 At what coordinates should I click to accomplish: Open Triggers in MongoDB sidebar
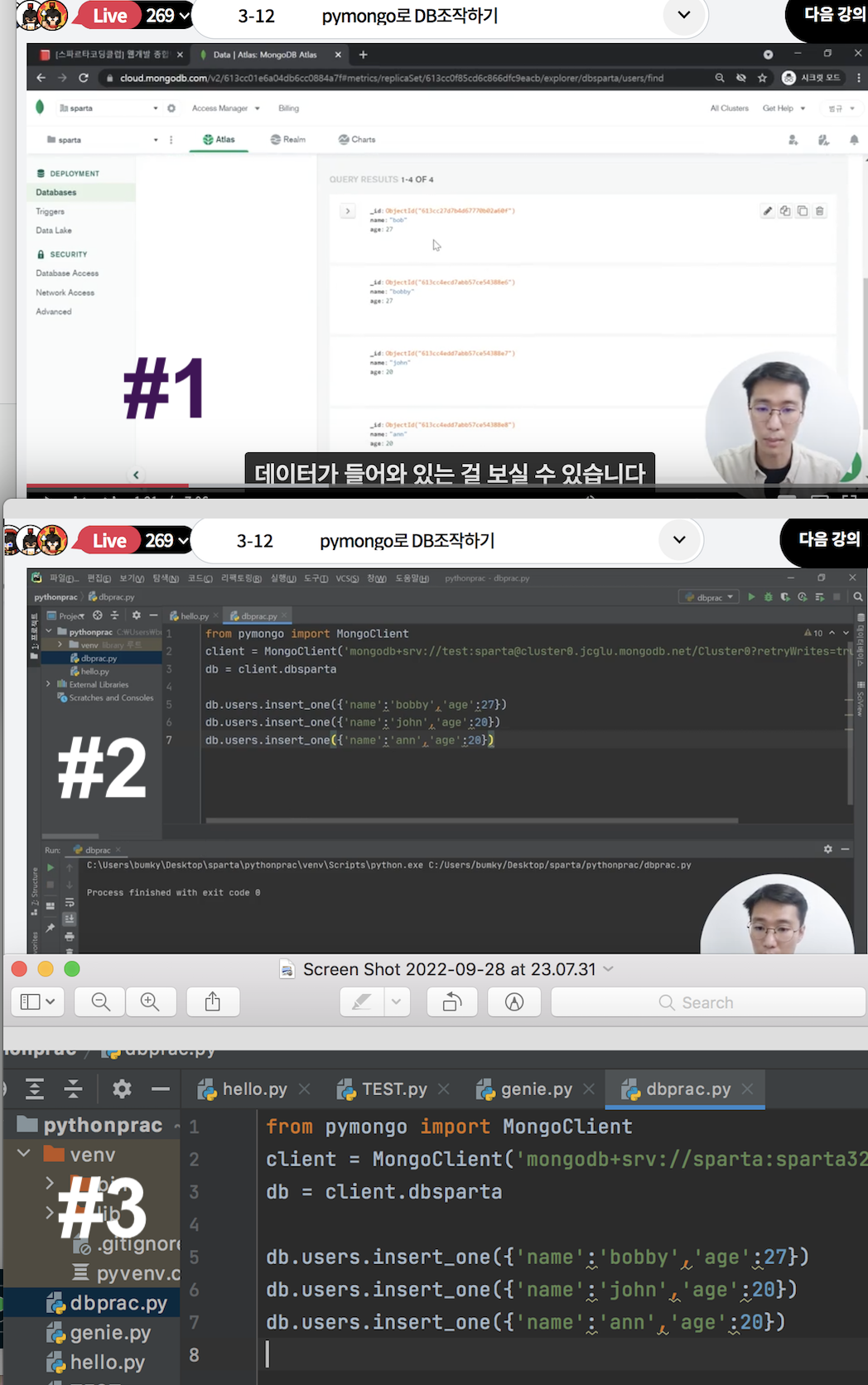coord(50,211)
